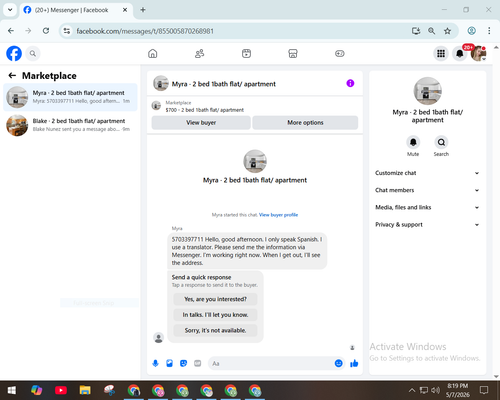Mute this conversation with the bell

413,142
